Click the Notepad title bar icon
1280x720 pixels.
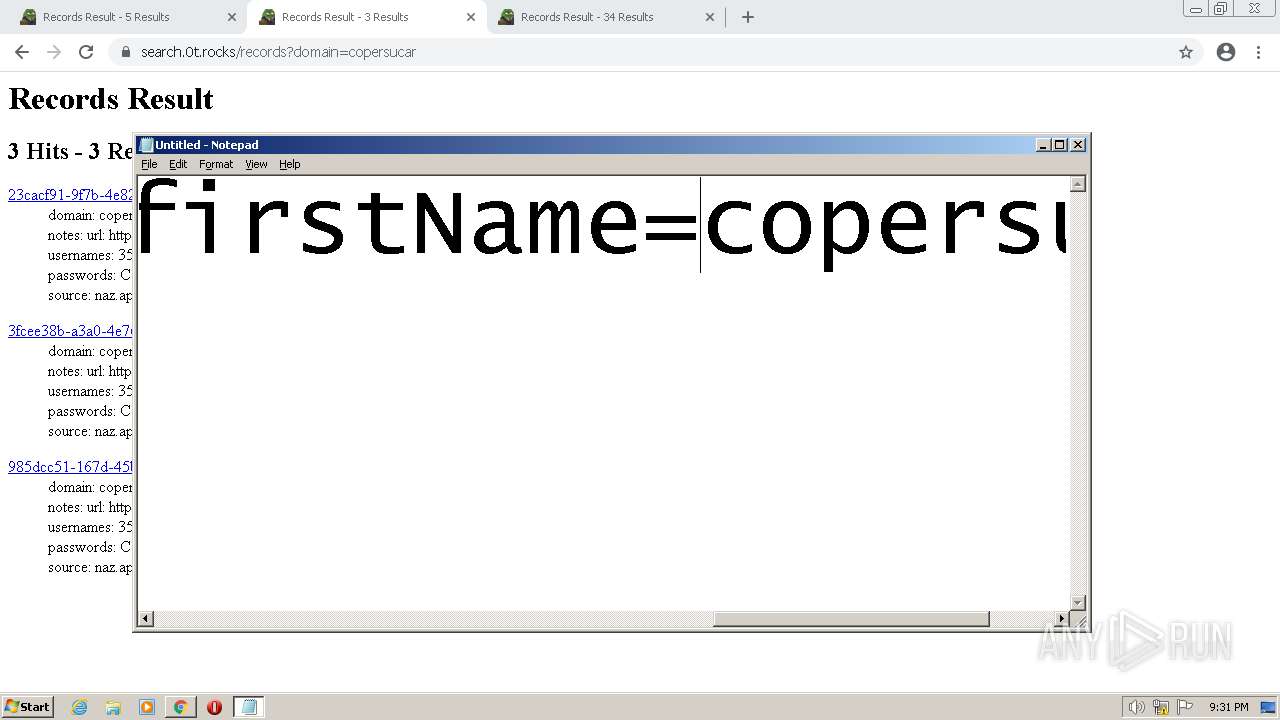[x=146, y=145]
